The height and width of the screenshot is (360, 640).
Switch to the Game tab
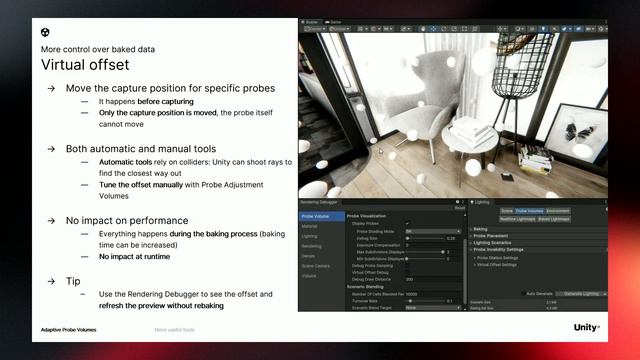tap(333, 22)
